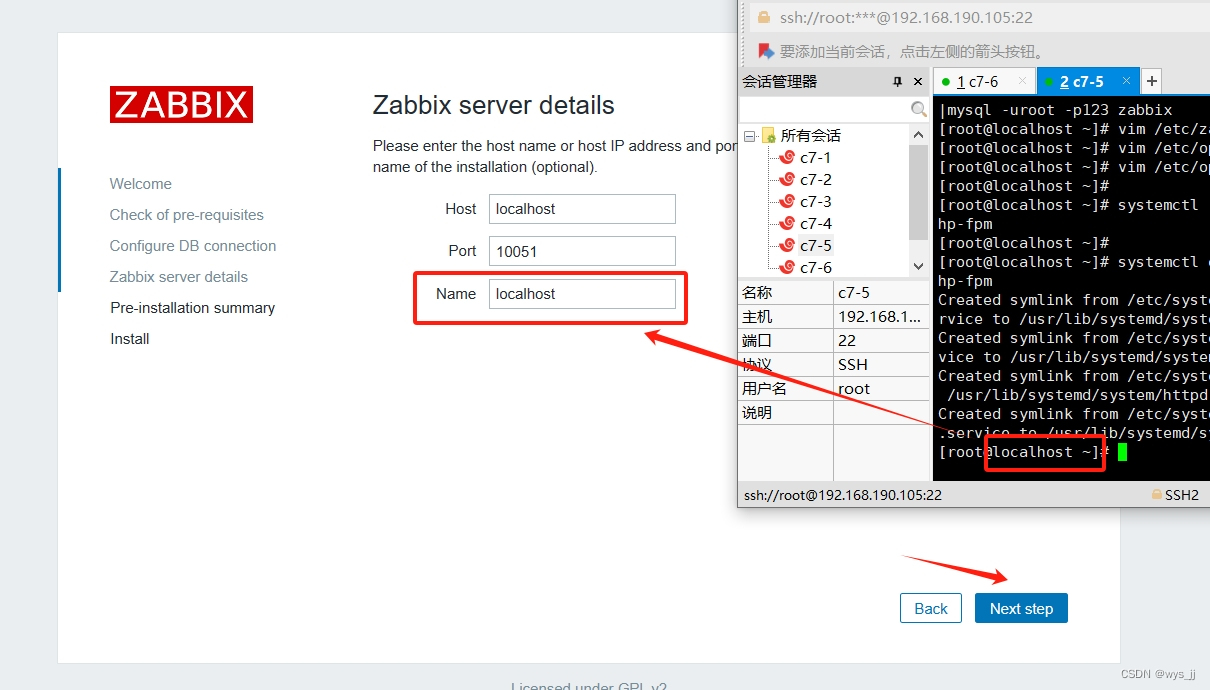Select session c7-6 in tree
The width and height of the screenshot is (1210, 690).
815,267
